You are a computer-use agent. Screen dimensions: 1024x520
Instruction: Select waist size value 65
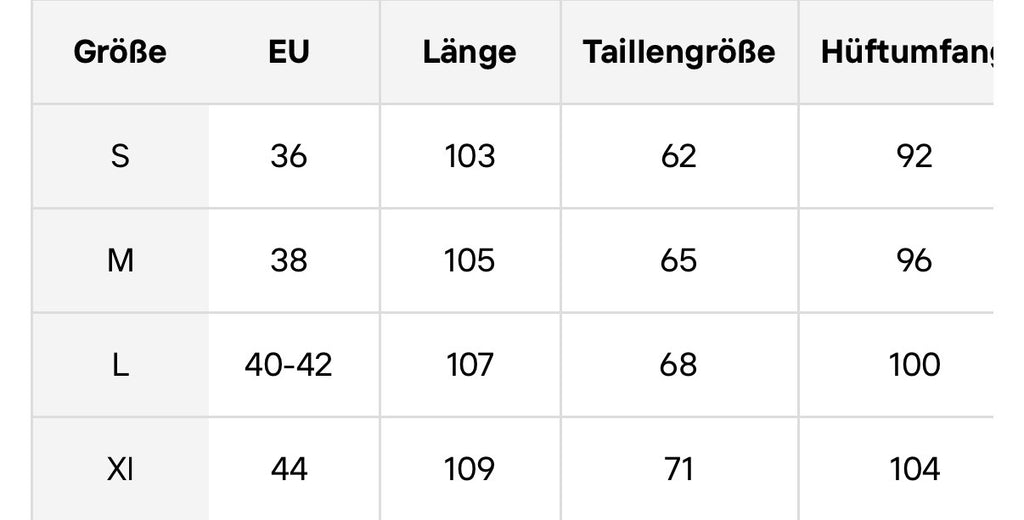[x=679, y=260]
